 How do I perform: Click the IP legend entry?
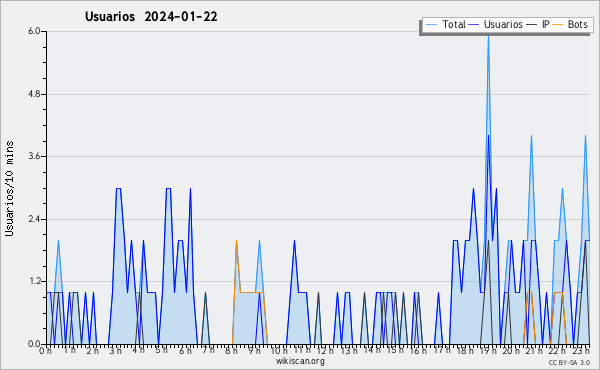point(538,24)
